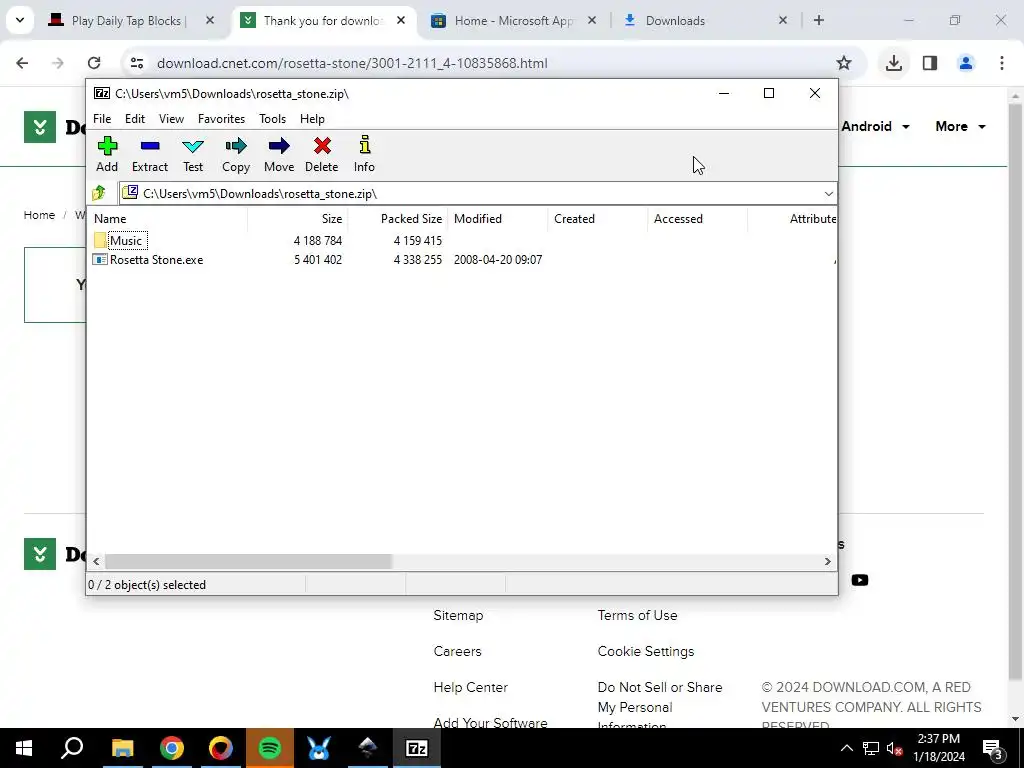This screenshot has height=768, width=1024.
Task: Click the horizontal scrollbar right arrow
Action: coord(827,561)
